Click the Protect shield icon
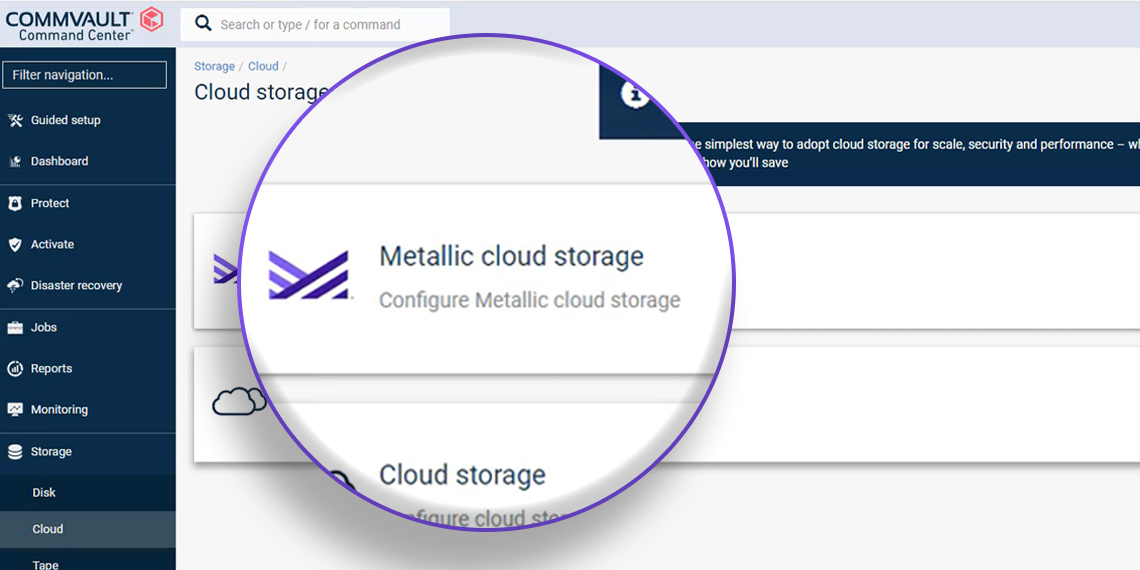The height and width of the screenshot is (570, 1140). [x=15, y=204]
